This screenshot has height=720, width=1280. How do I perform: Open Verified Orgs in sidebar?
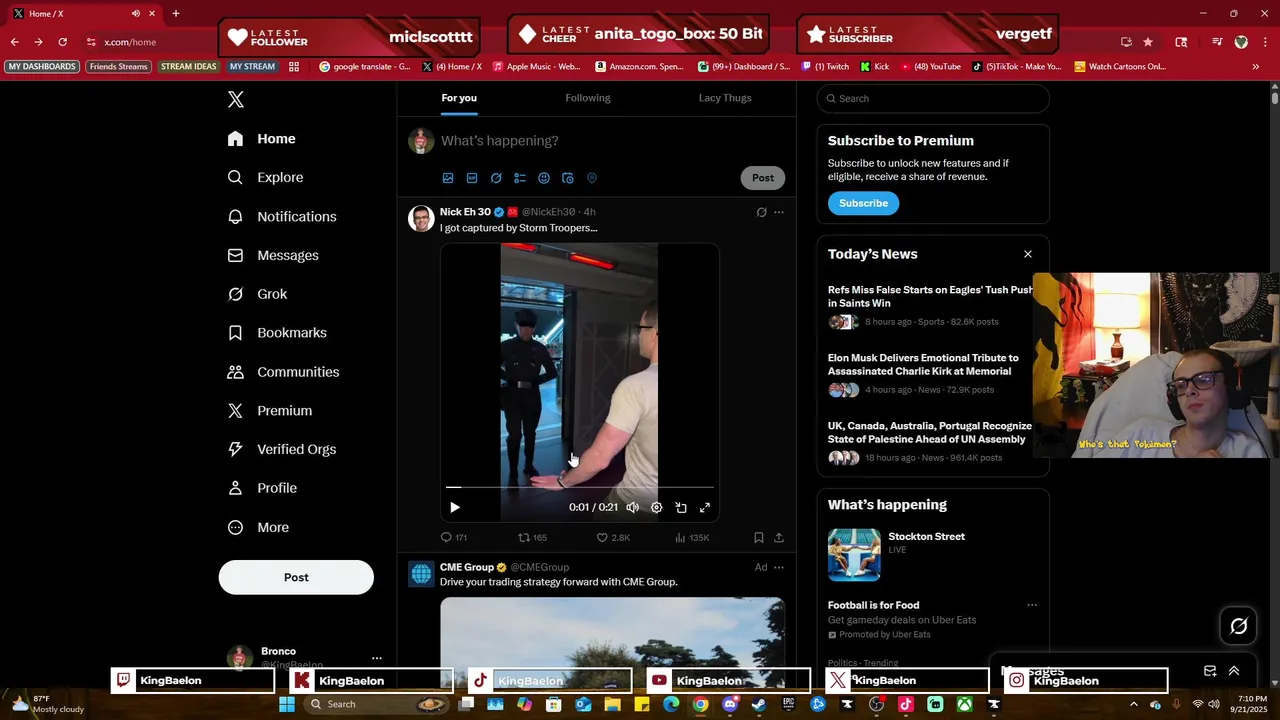(x=281, y=449)
